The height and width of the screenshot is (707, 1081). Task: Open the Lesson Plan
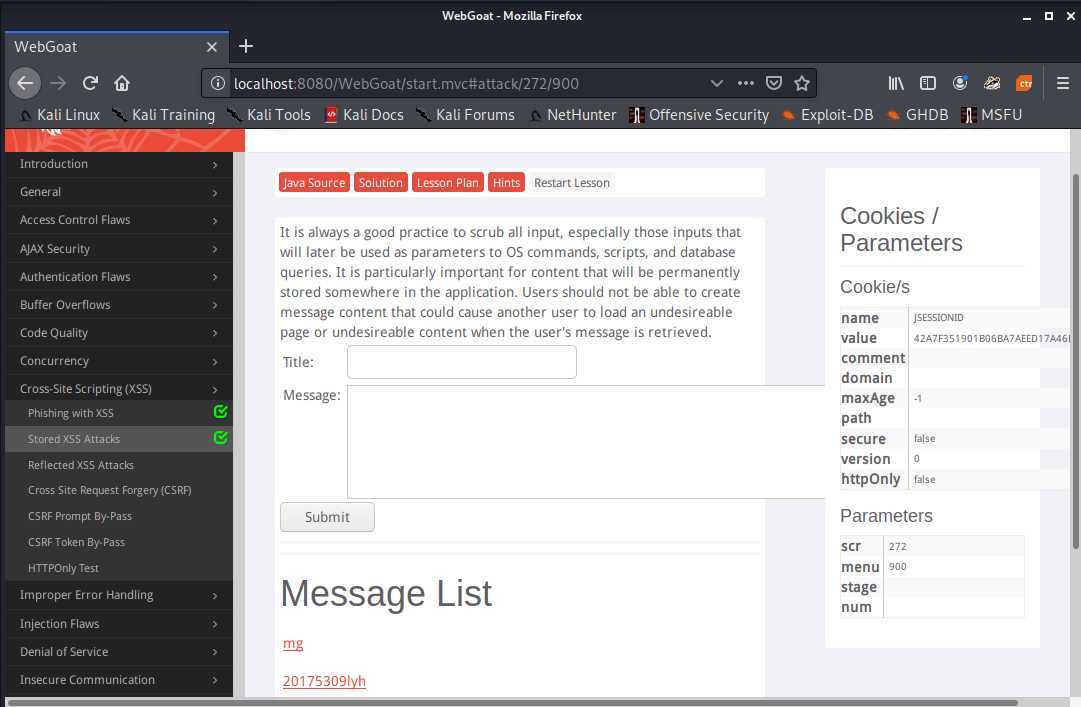click(x=447, y=183)
